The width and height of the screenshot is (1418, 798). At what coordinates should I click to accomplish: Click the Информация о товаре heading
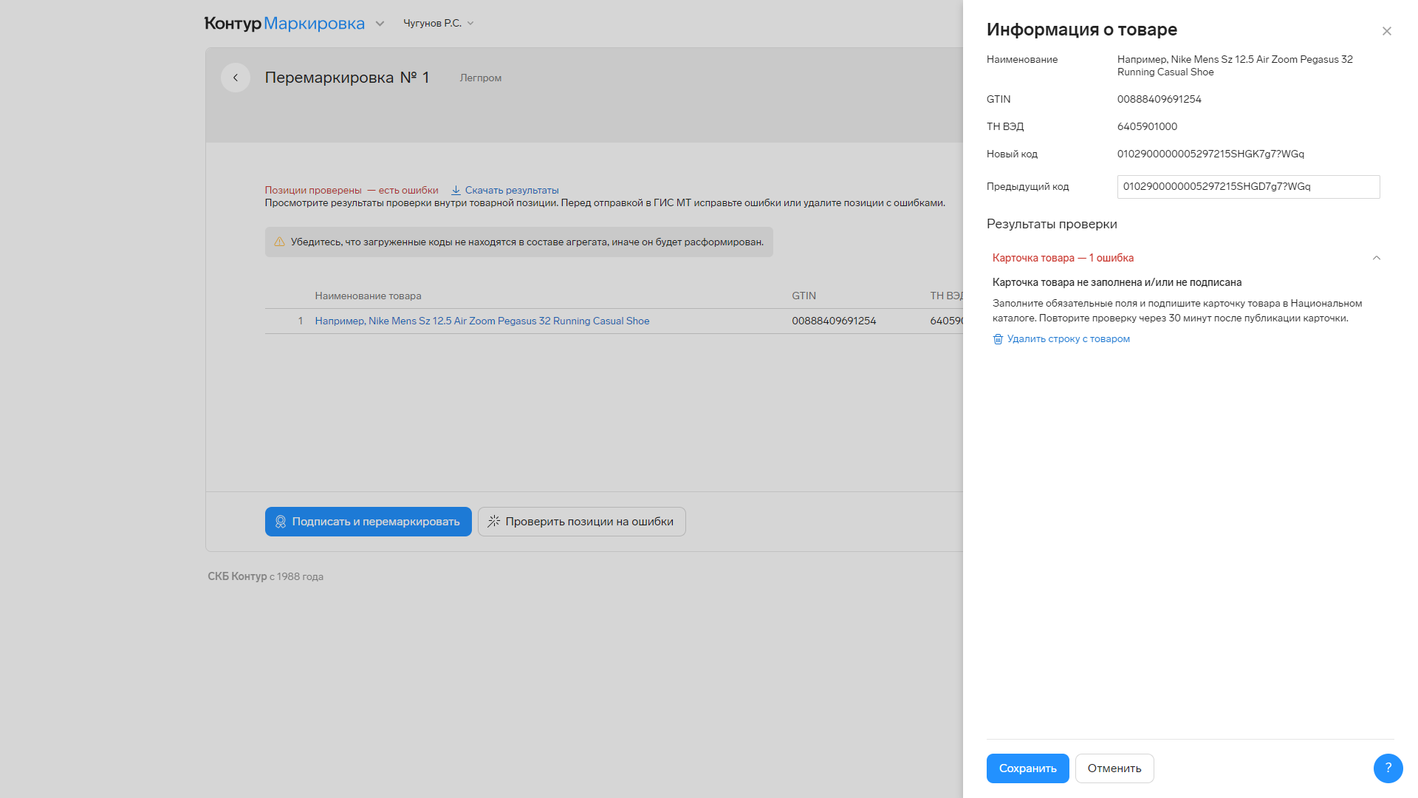[1082, 30]
